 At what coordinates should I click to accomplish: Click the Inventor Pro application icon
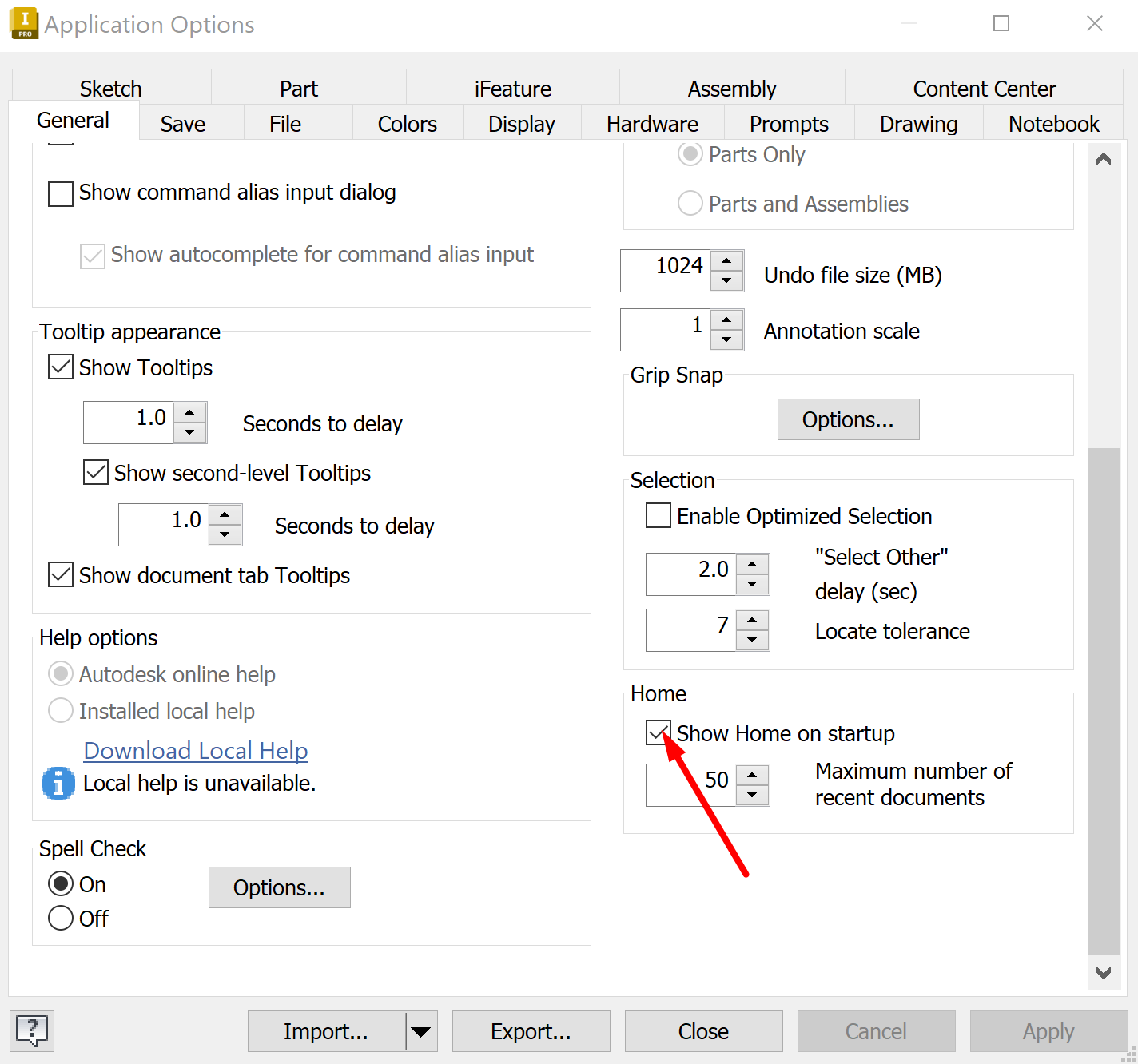pos(24,23)
